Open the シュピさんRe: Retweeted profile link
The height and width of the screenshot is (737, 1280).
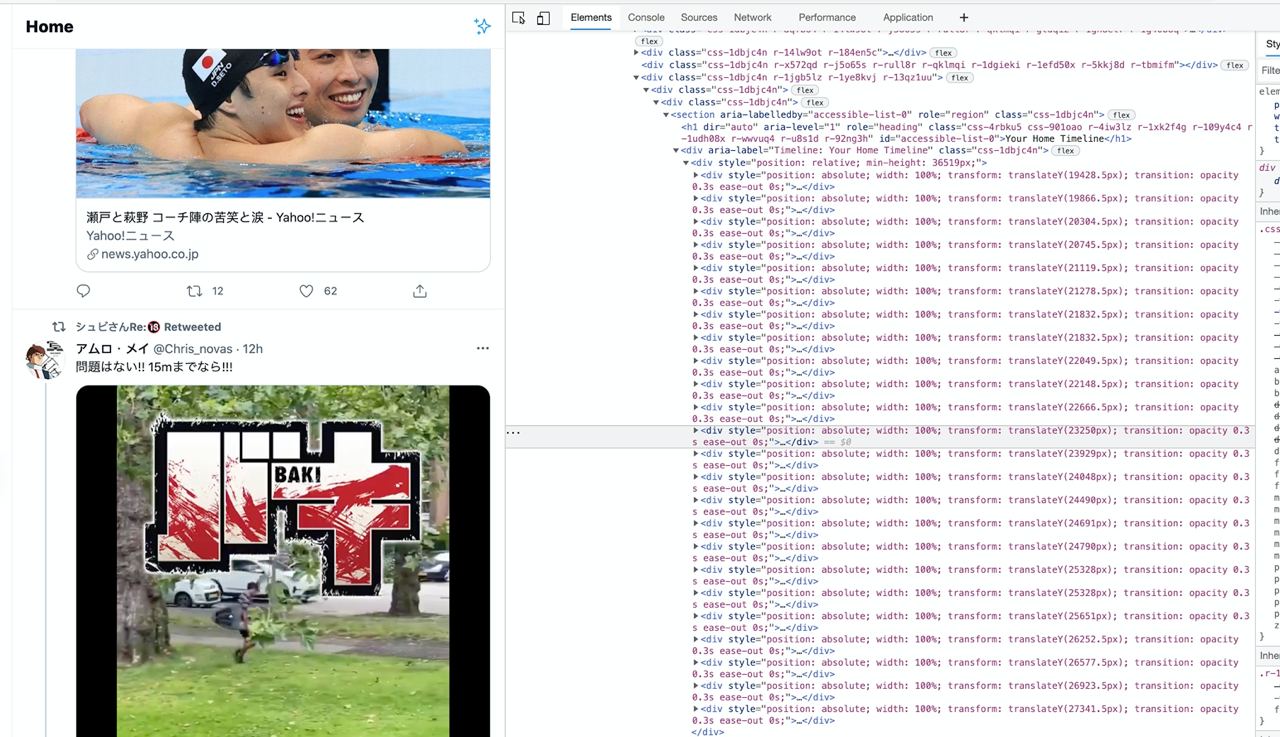click(x=148, y=327)
